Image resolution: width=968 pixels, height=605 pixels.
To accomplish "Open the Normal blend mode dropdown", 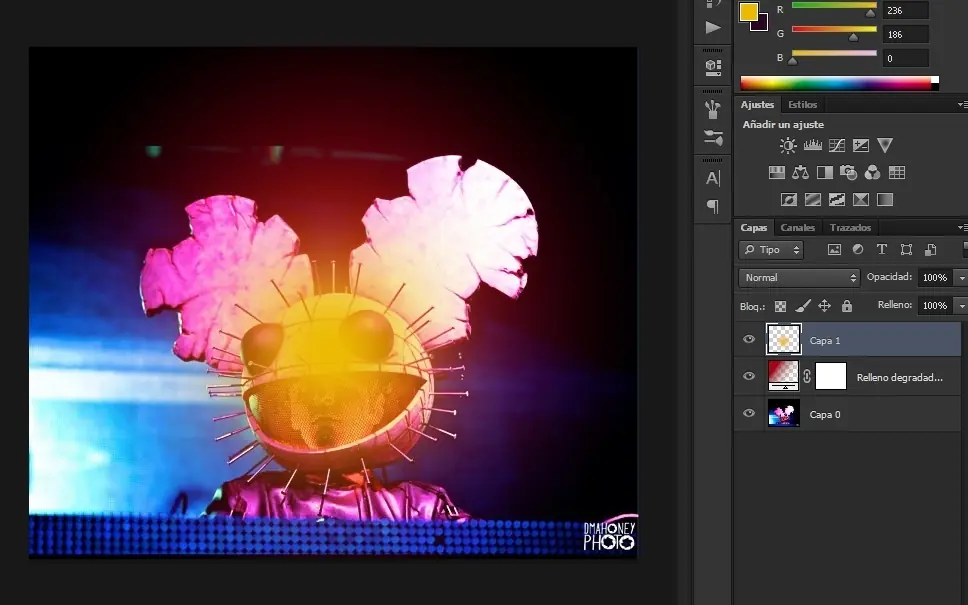I will click(x=799, y=278).
